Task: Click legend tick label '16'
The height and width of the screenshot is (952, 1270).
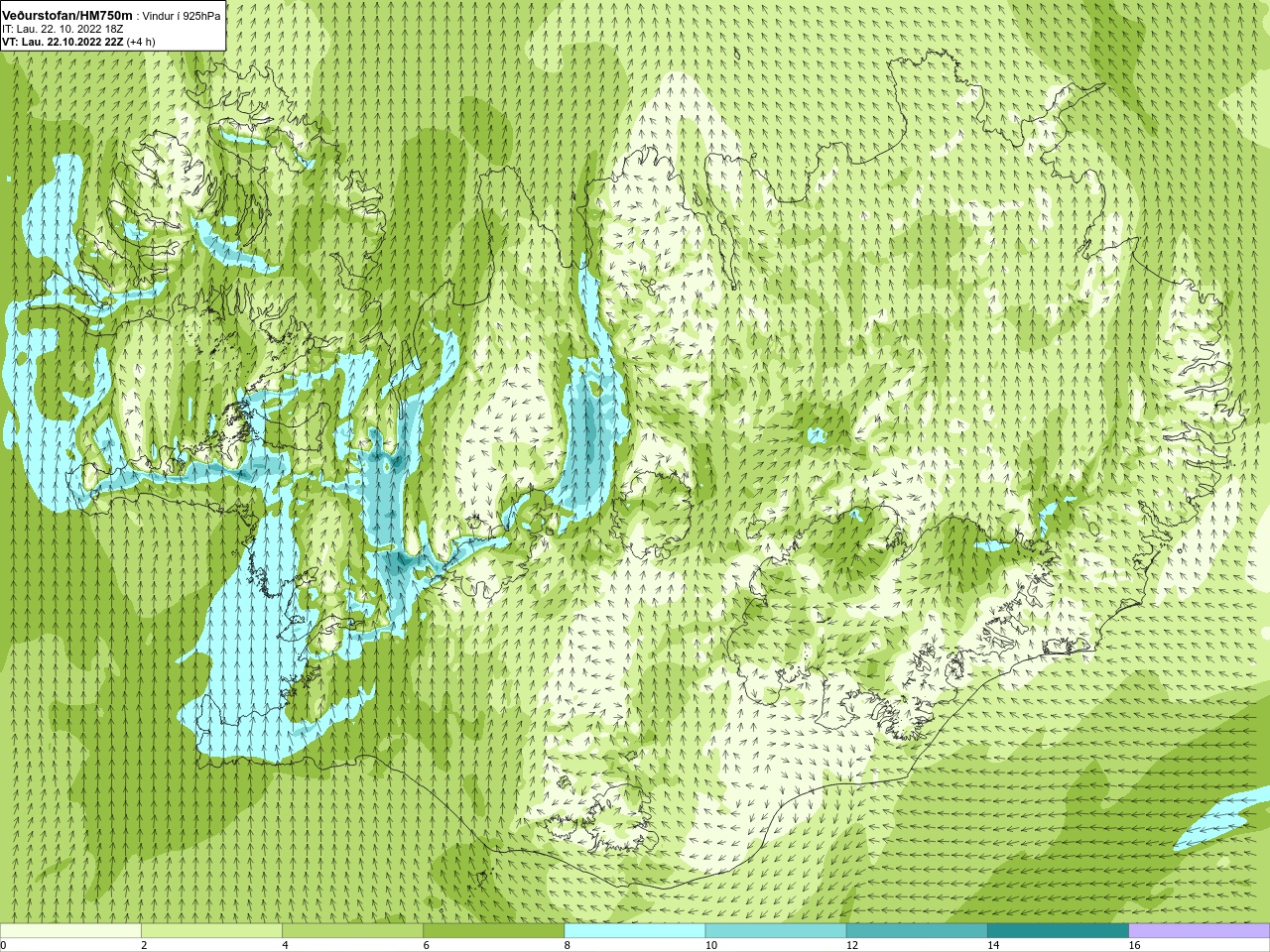Action: coord(1134,945)
